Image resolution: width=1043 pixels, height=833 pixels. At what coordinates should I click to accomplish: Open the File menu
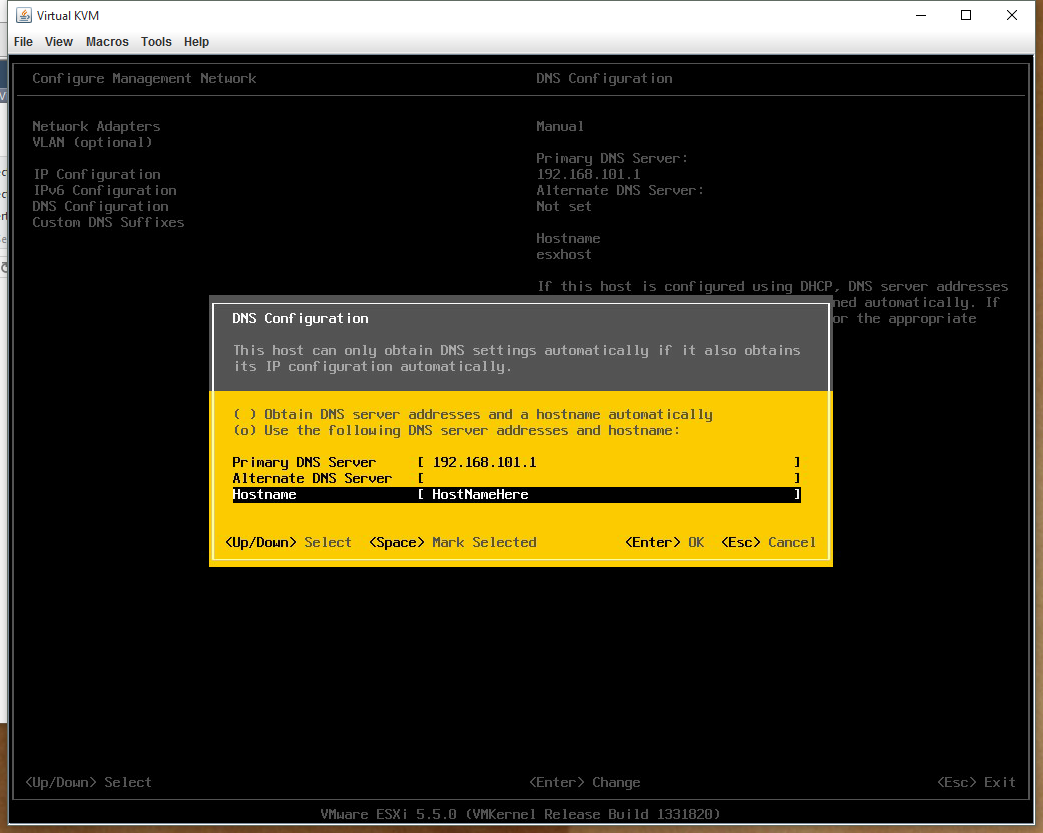click(x=23, y=42)
